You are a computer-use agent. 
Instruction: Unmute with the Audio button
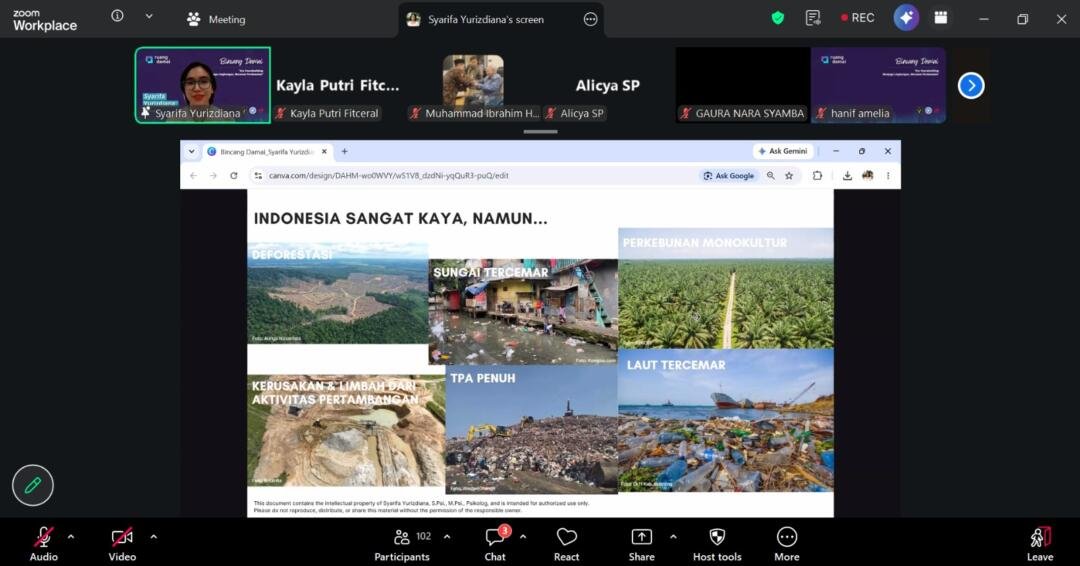tap(43, 543)
